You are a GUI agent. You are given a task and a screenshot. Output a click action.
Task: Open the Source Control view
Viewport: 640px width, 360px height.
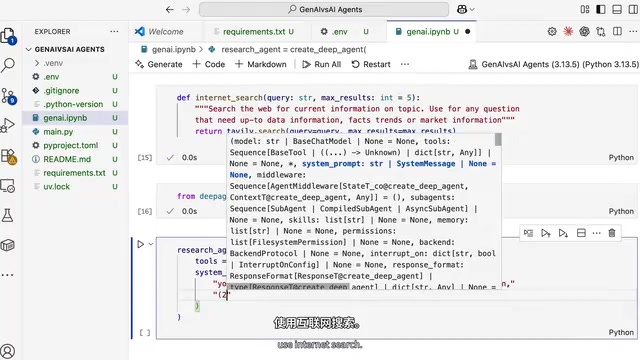point(8,96)
